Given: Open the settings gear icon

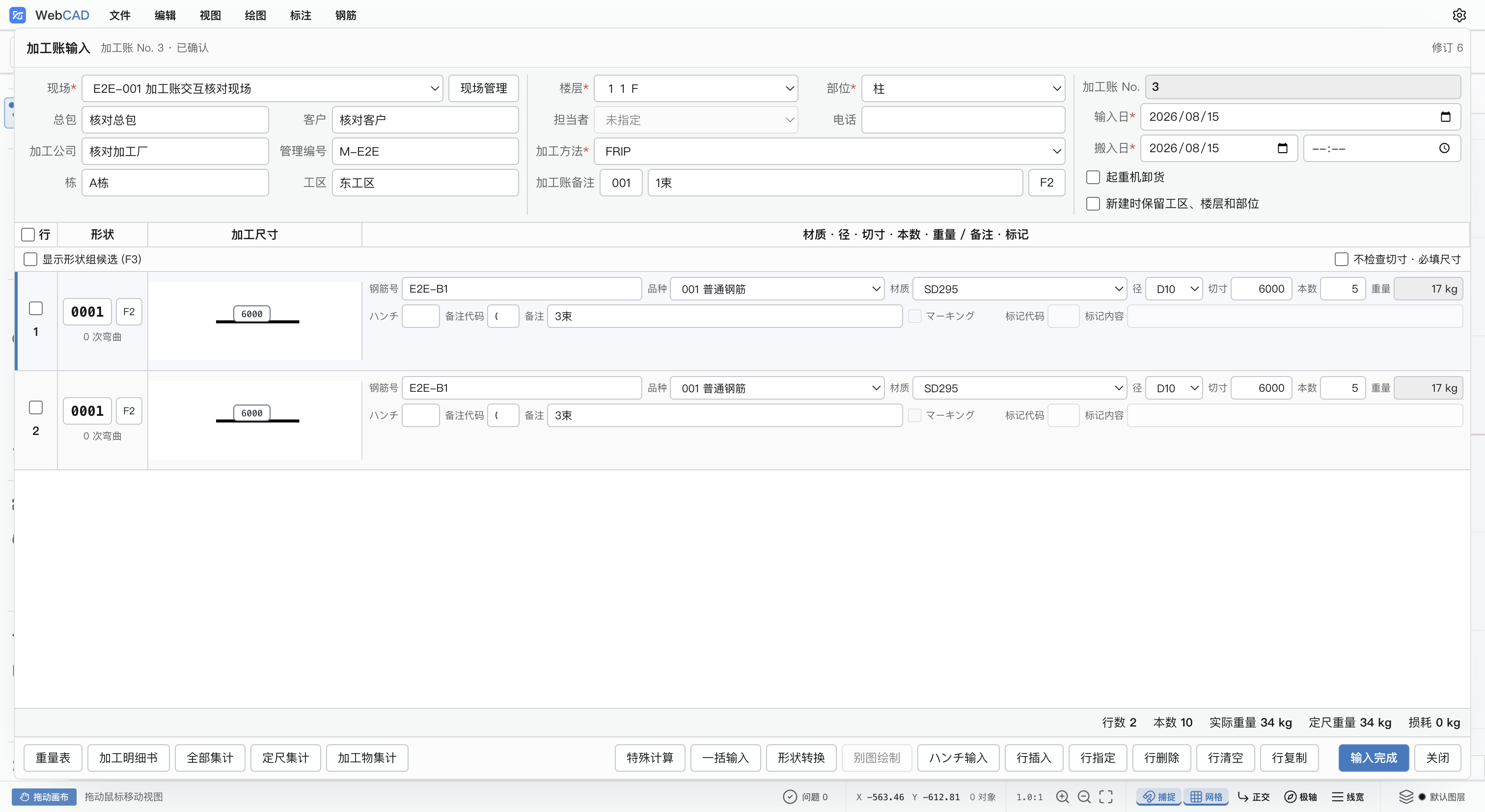Looking at the screenshot, I should (1458, 16).
